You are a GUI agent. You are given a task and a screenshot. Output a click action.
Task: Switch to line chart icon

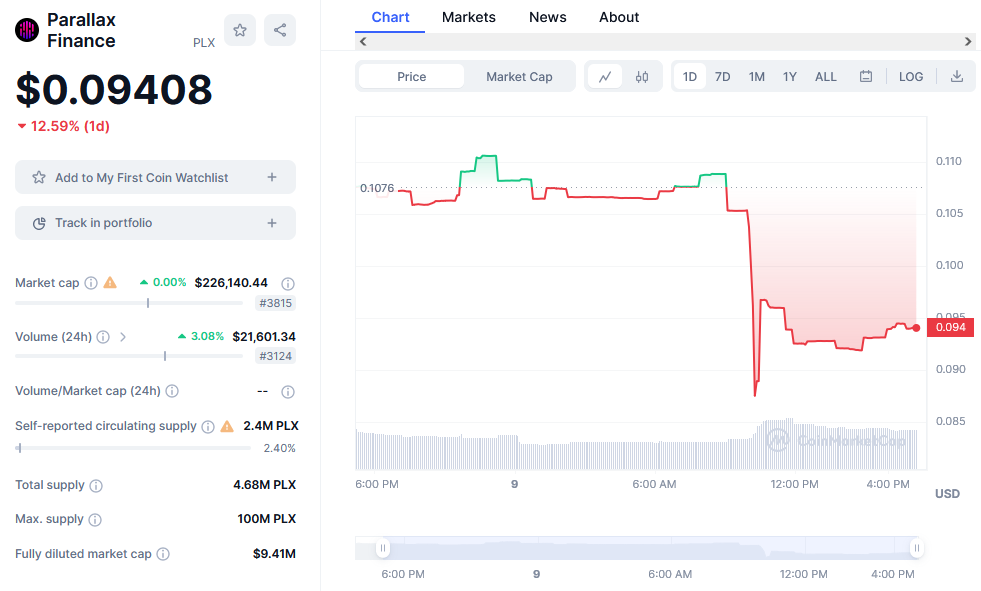point(605,77)
